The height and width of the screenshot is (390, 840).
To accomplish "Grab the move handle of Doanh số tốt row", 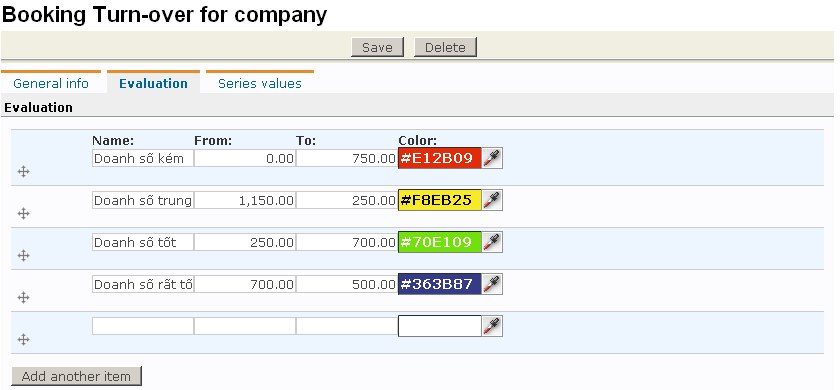I will 23,256.
